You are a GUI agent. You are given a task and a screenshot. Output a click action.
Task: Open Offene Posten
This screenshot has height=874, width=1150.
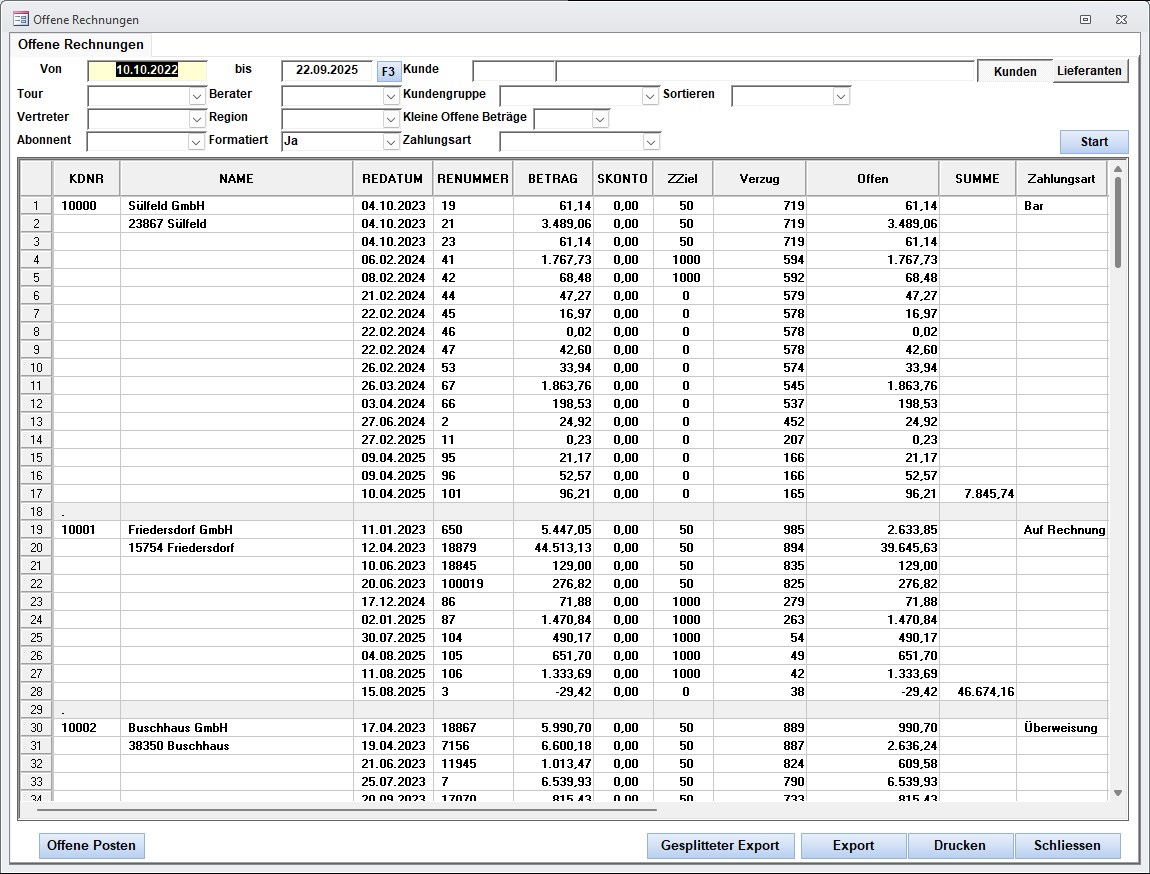(92, 845)
